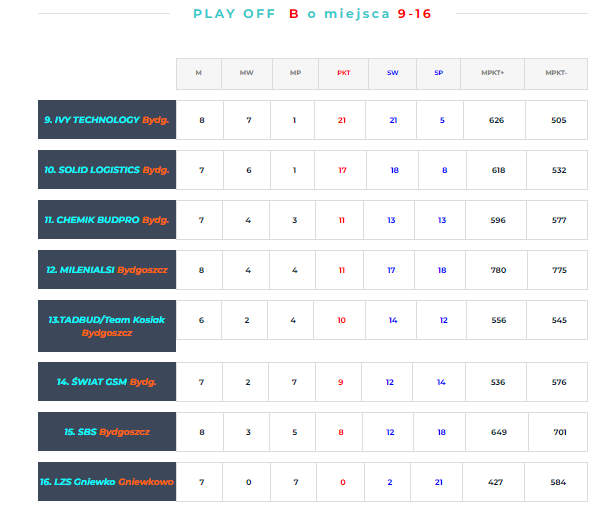Click the M column header

coord(199,74)
